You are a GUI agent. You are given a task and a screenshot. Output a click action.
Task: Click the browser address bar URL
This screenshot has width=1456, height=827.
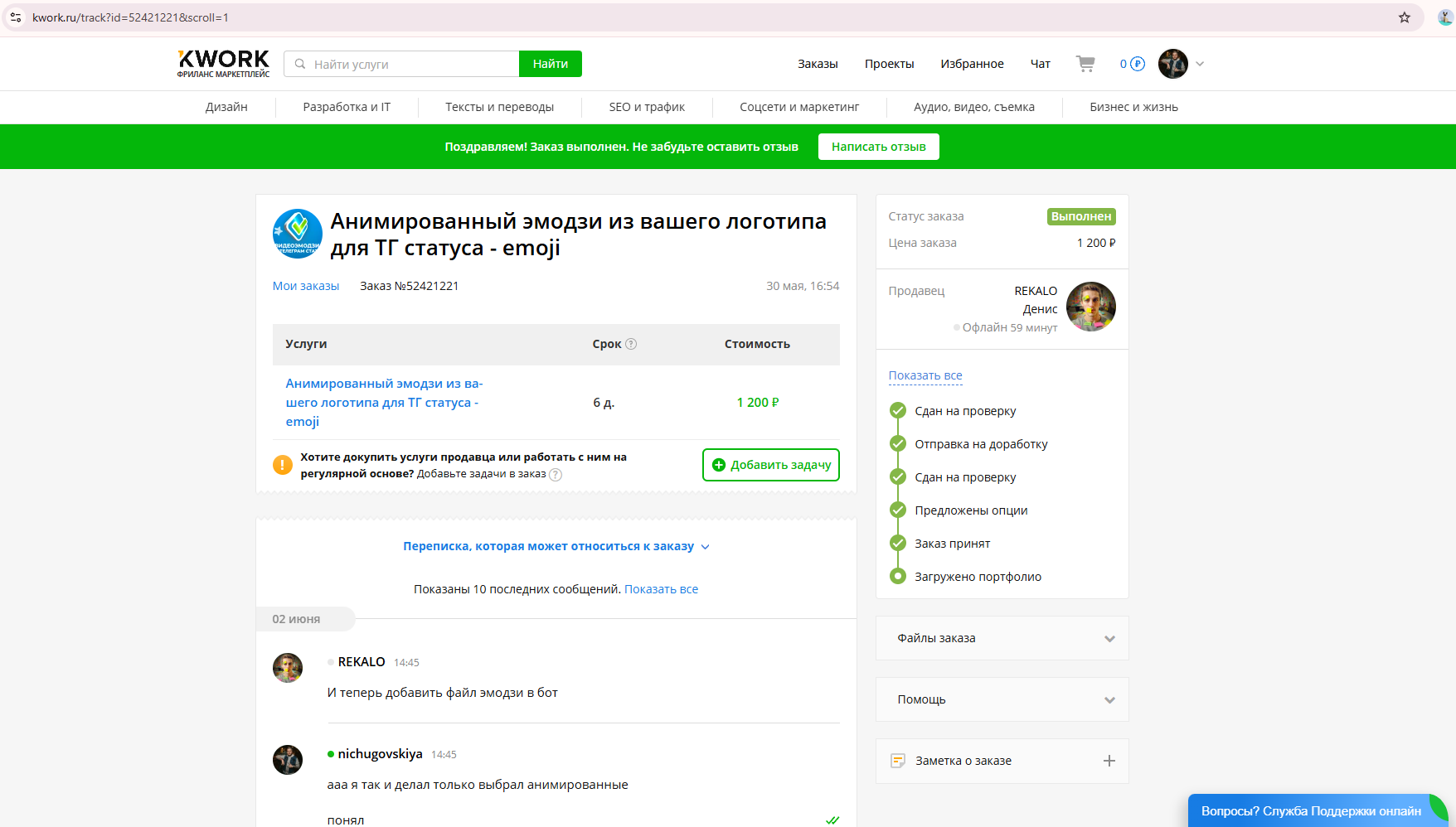pos(130,17)
